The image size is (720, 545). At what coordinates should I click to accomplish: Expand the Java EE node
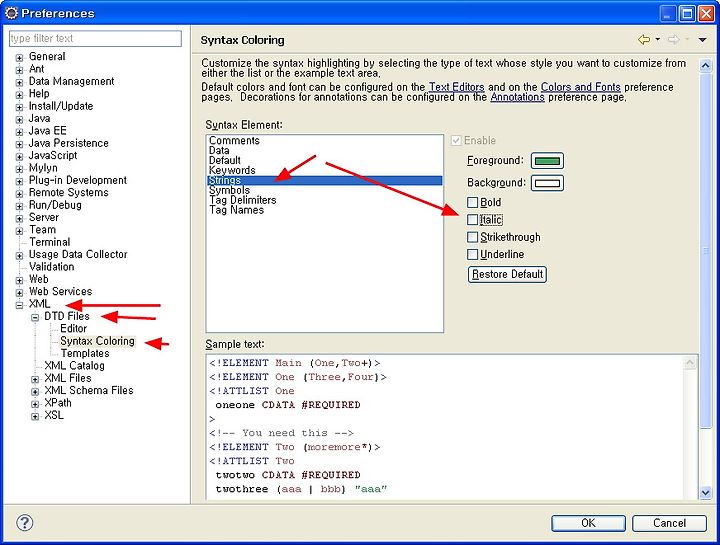point(19,132)
